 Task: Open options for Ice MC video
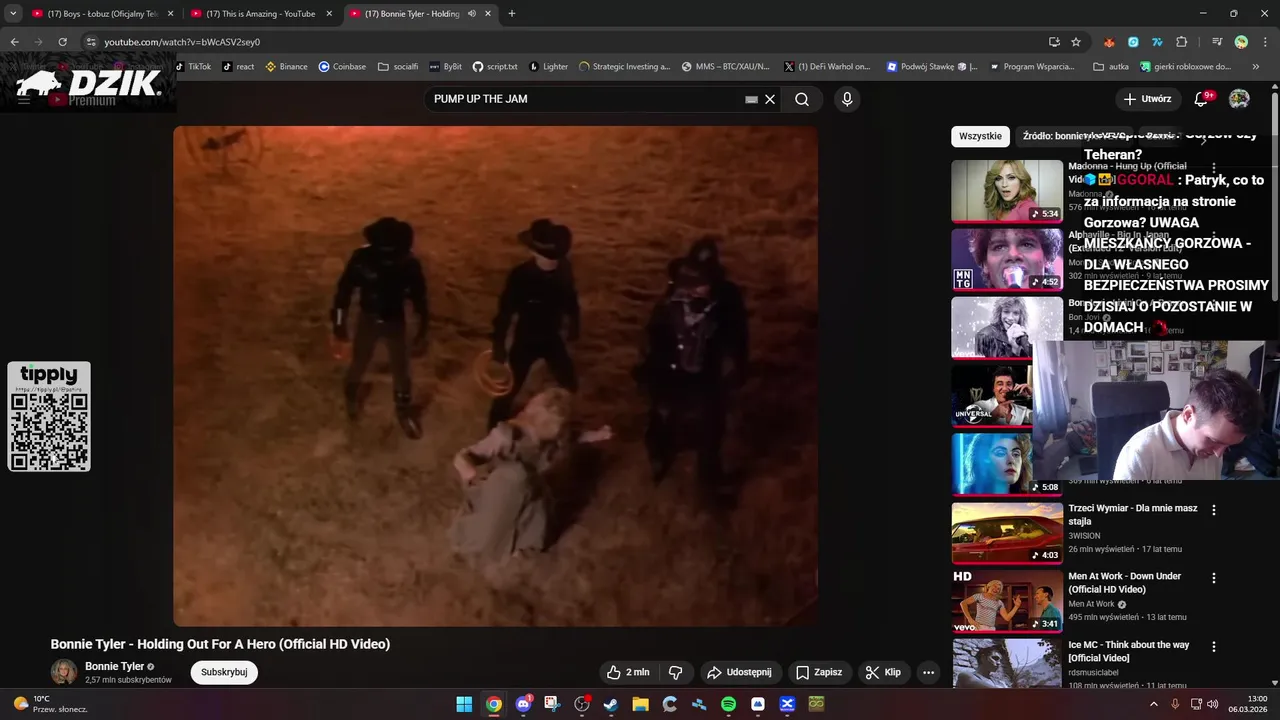pos(1214,646)
